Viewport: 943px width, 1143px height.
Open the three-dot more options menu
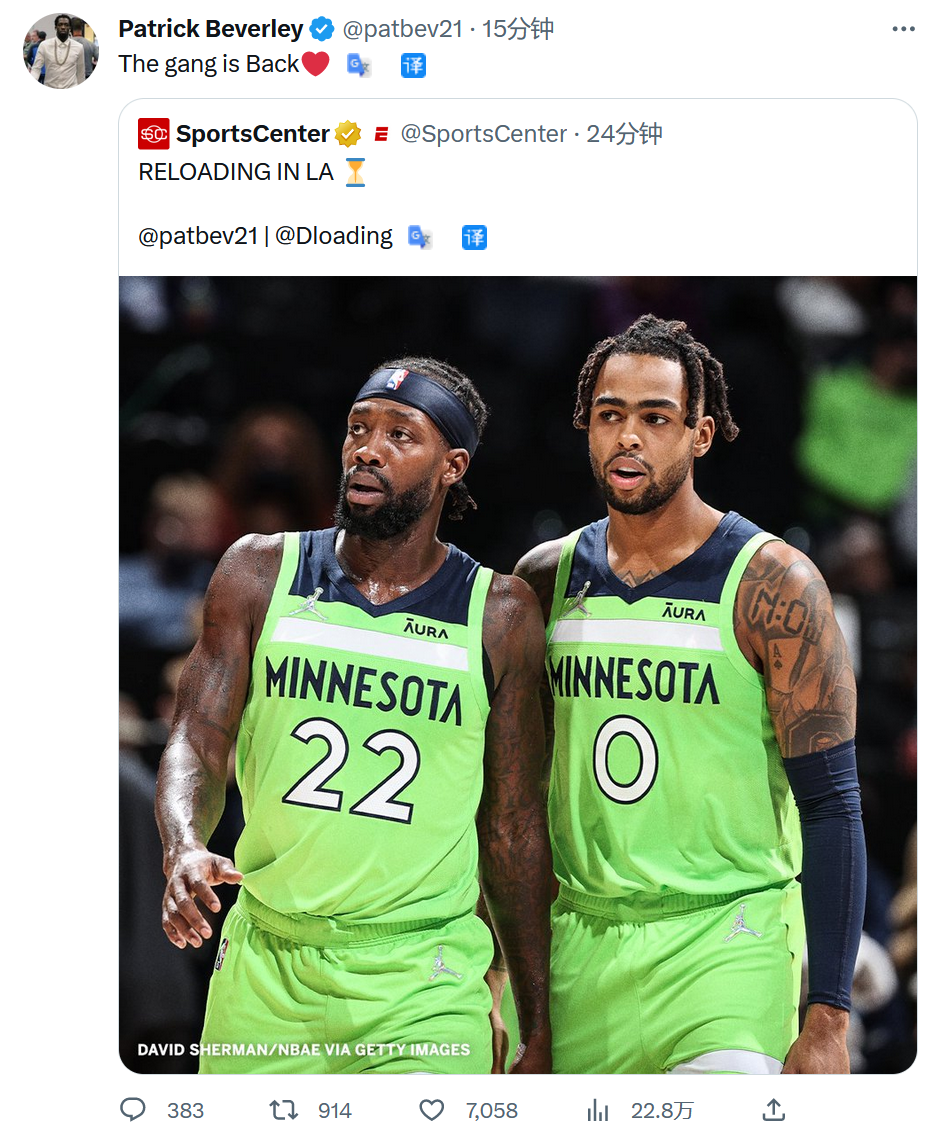click(x=903, y=29)
